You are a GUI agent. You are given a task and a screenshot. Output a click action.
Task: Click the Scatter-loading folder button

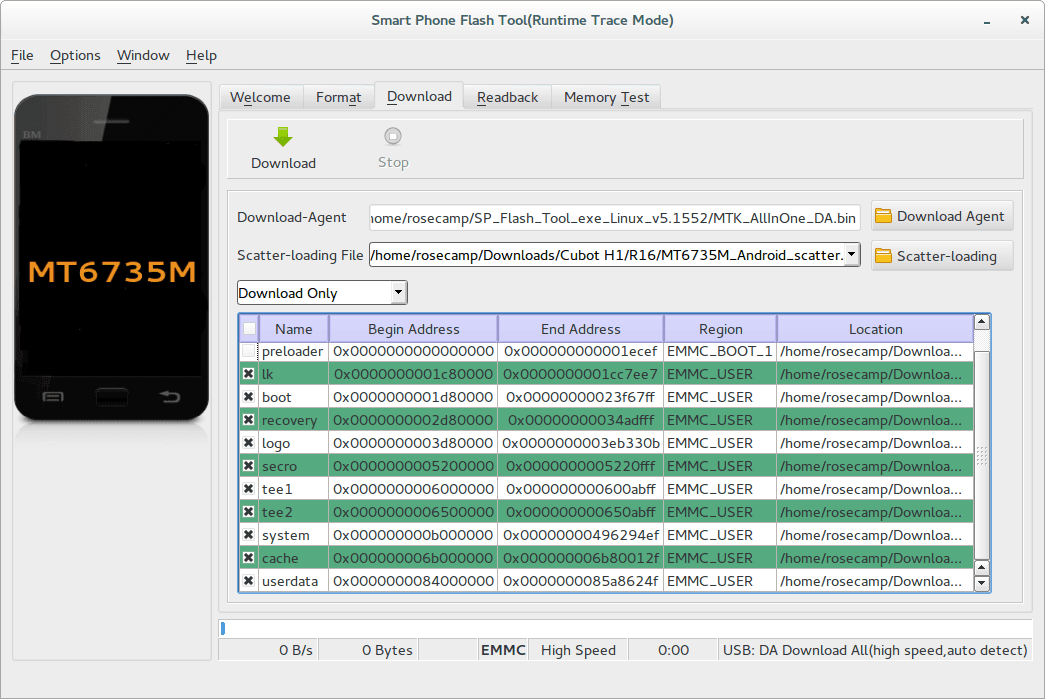click(942, 256)
